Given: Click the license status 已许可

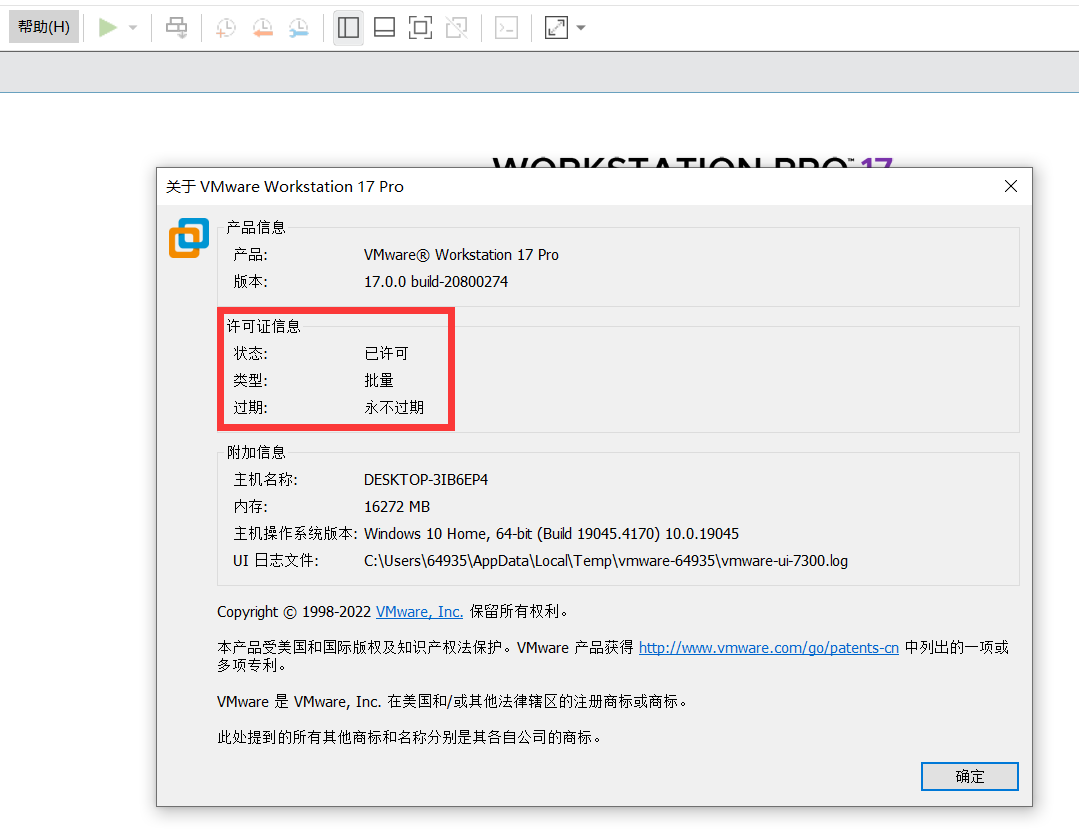Looking at the screenshot, I should click(x=386, y=354).
